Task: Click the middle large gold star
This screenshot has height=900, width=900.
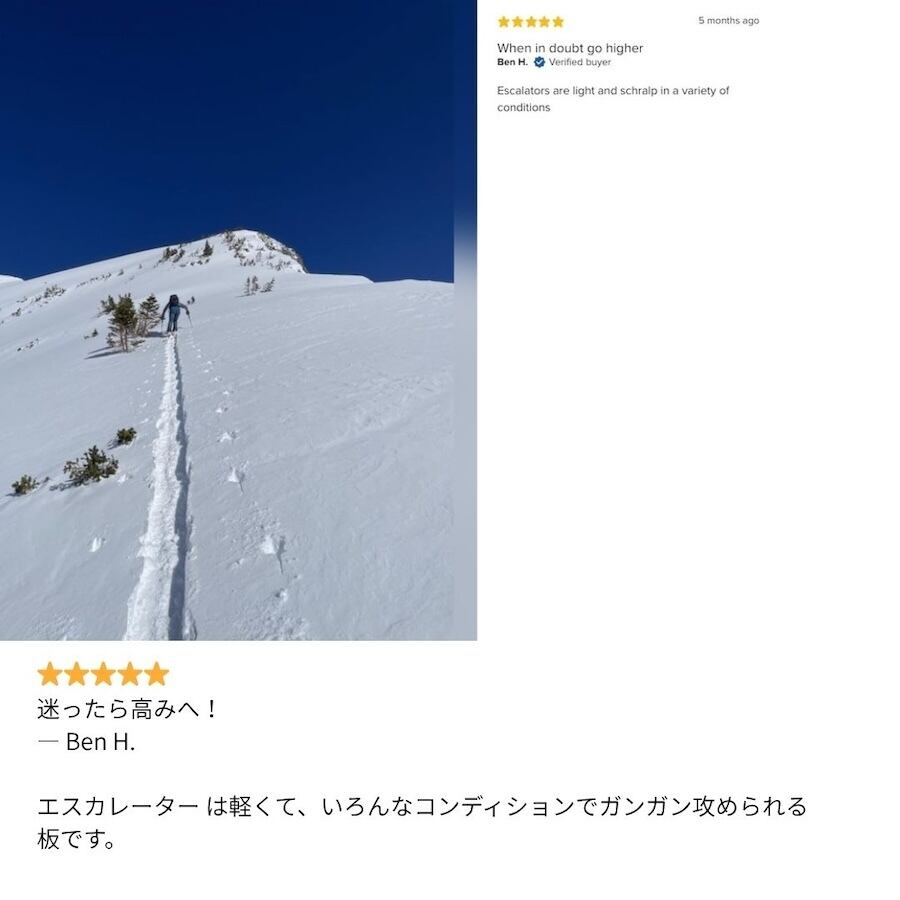Action: click(103, 674)
